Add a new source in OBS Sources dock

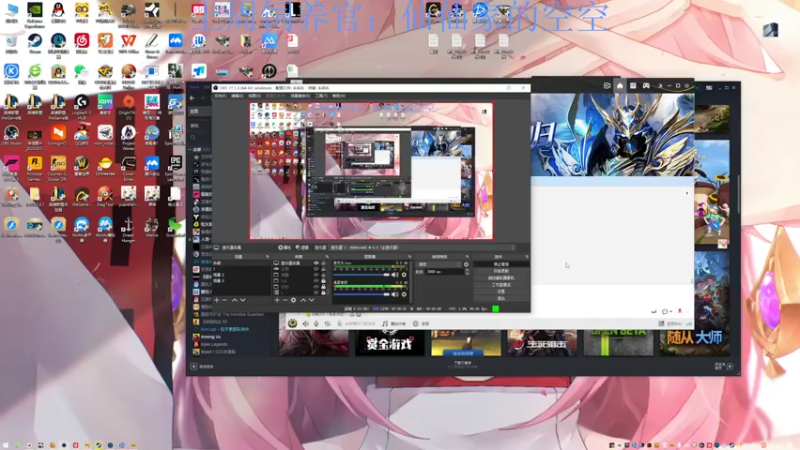coord(277,300)
